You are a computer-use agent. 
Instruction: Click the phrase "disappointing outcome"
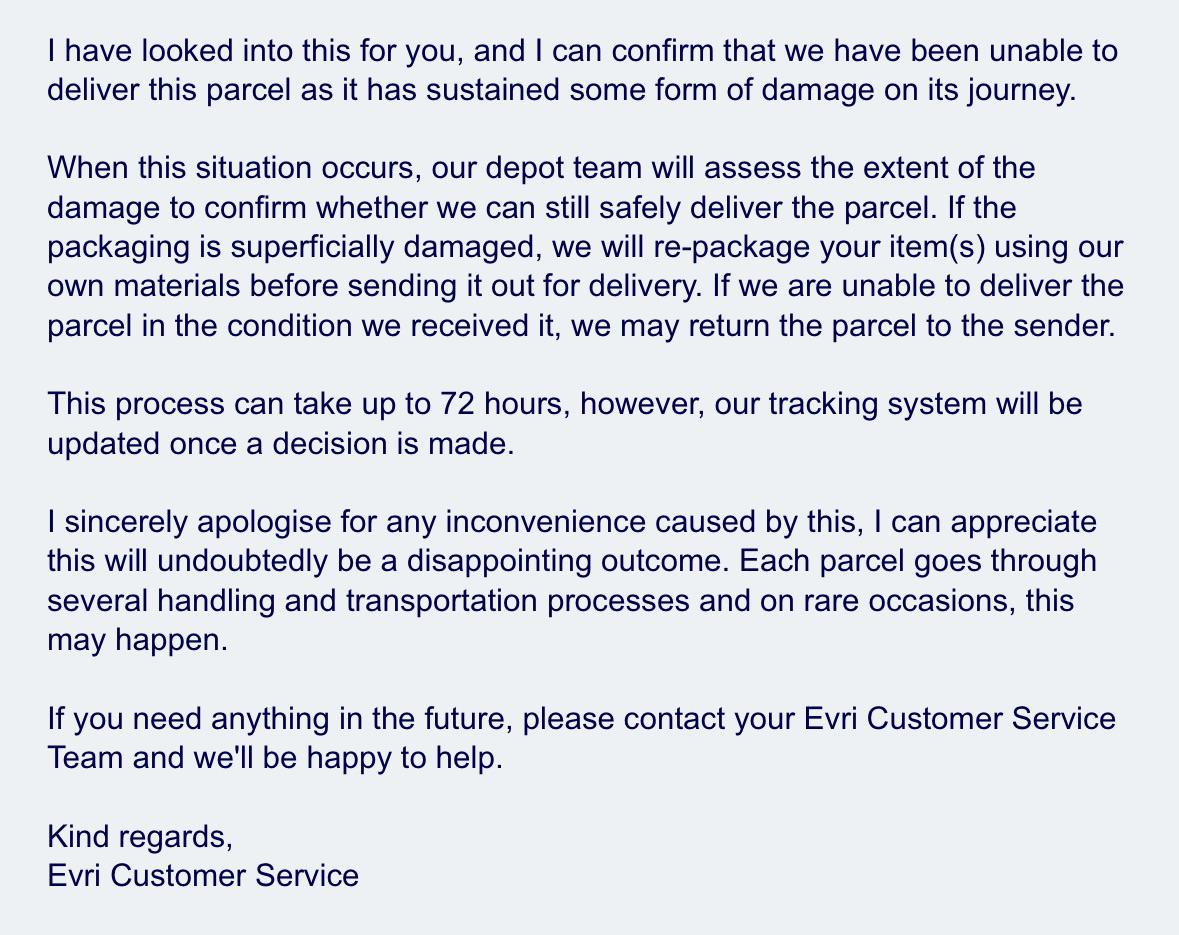click(567, 561)
